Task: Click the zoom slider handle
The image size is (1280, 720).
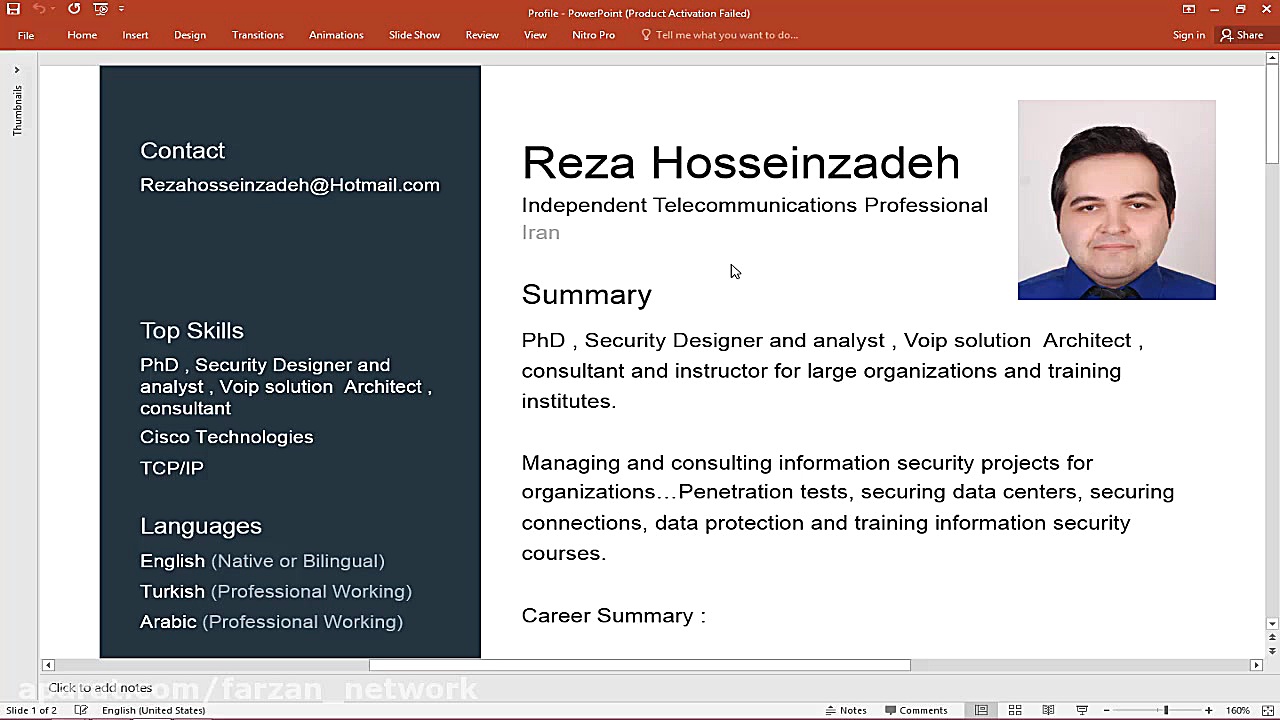Action: pos(1165,710)
